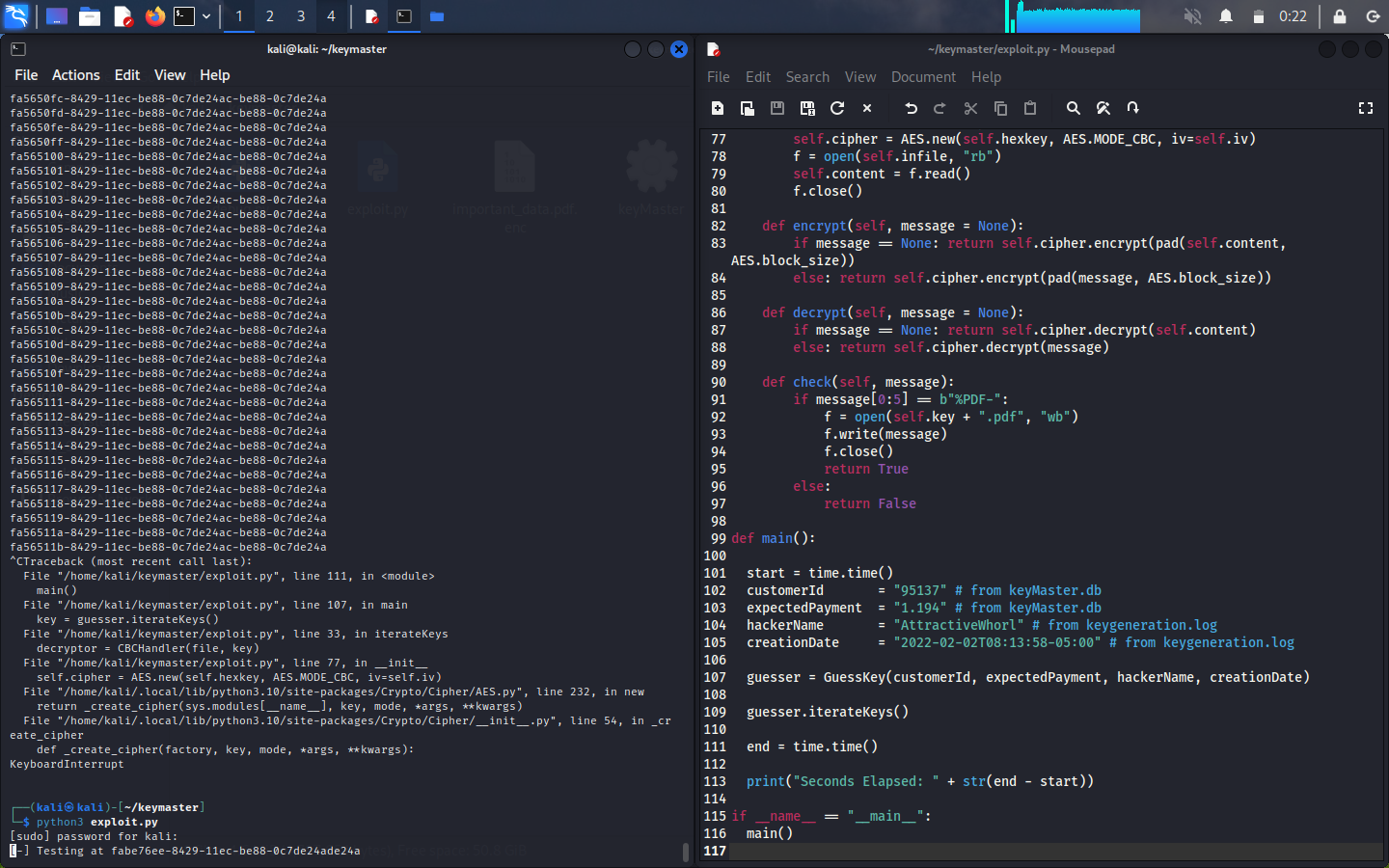
Task: Open the Mousepad Edit menu
Action: 758,77
